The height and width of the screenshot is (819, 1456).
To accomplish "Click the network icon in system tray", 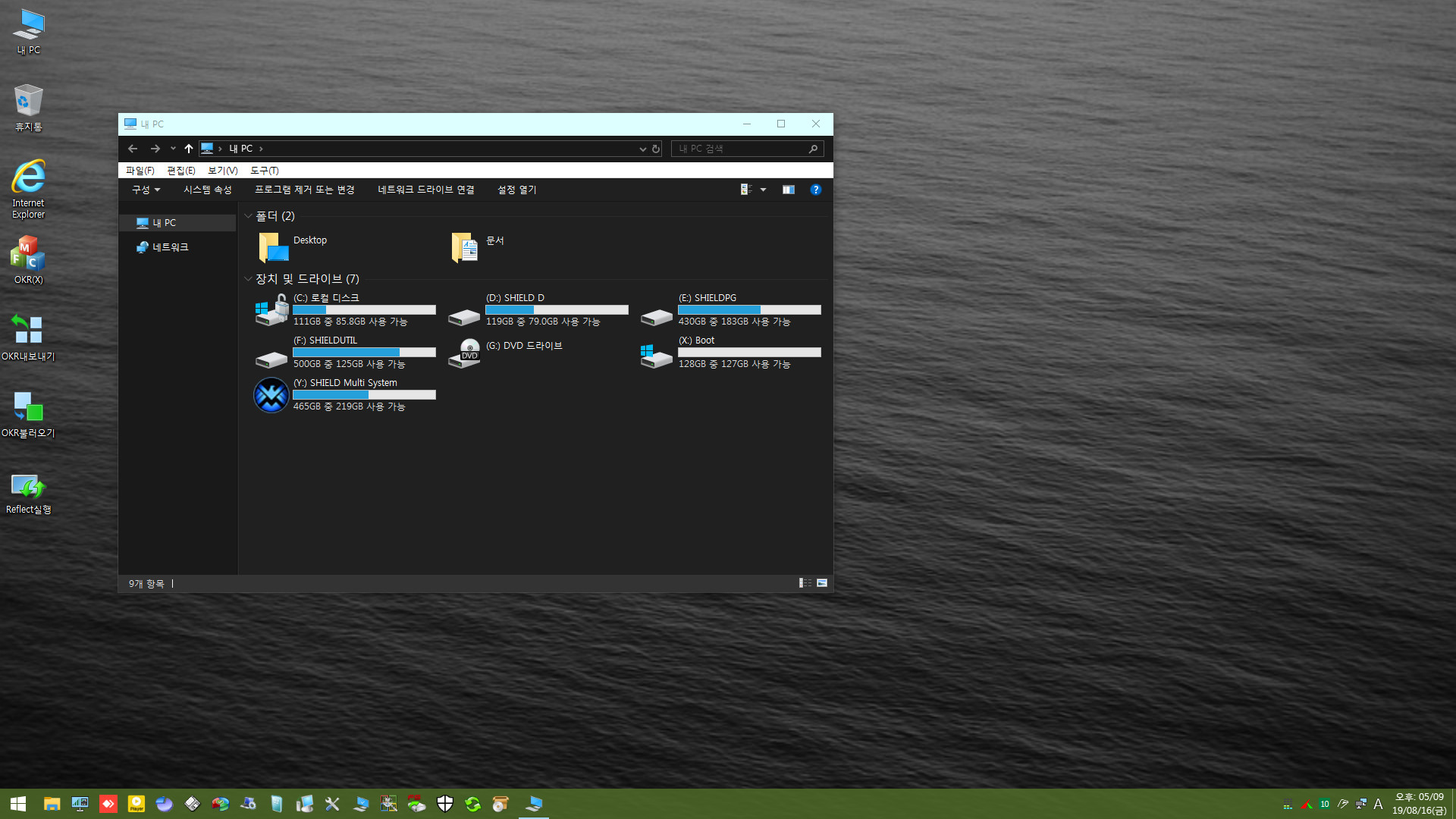I will coord(1361,804).
